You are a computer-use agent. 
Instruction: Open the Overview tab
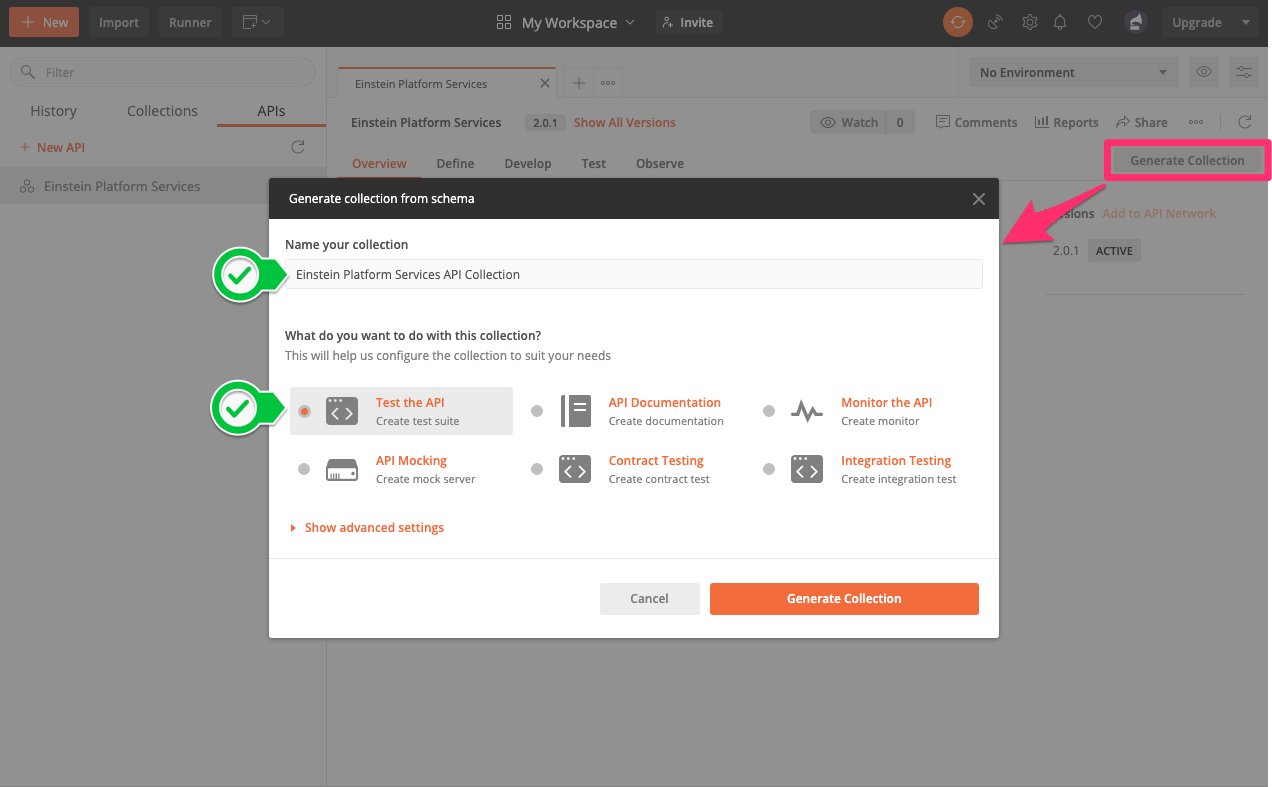[379, 163]
